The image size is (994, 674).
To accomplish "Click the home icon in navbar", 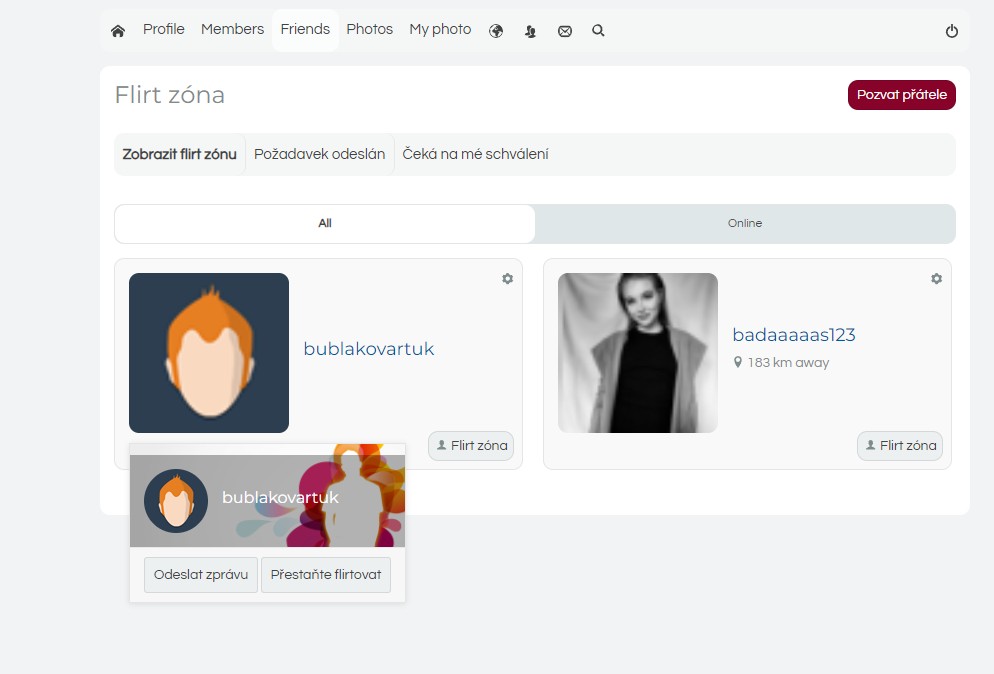I will point(118,31).
